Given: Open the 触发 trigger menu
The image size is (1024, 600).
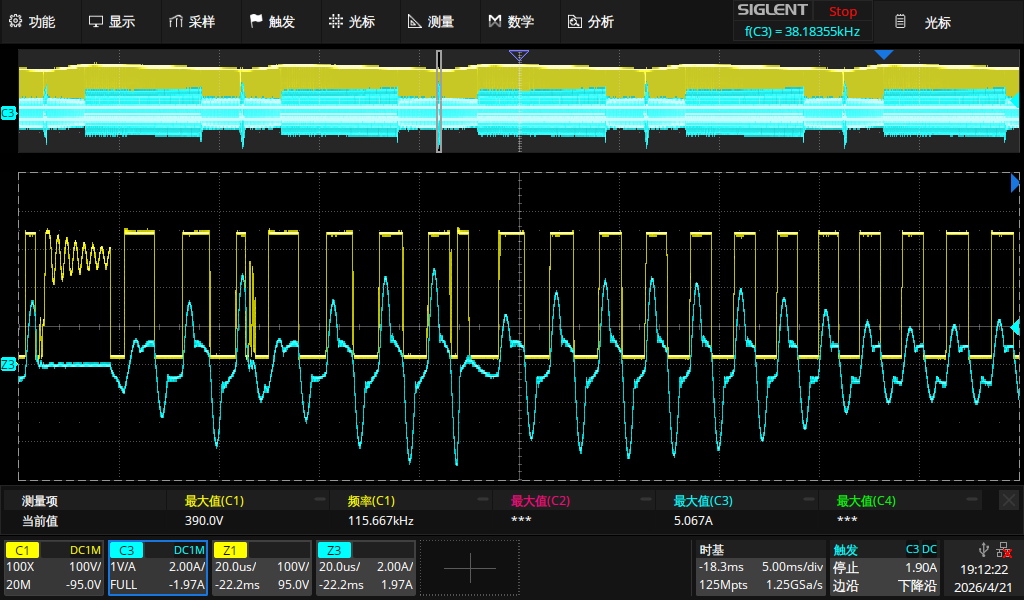Looking at the screenshot, I should pos(272,22).
